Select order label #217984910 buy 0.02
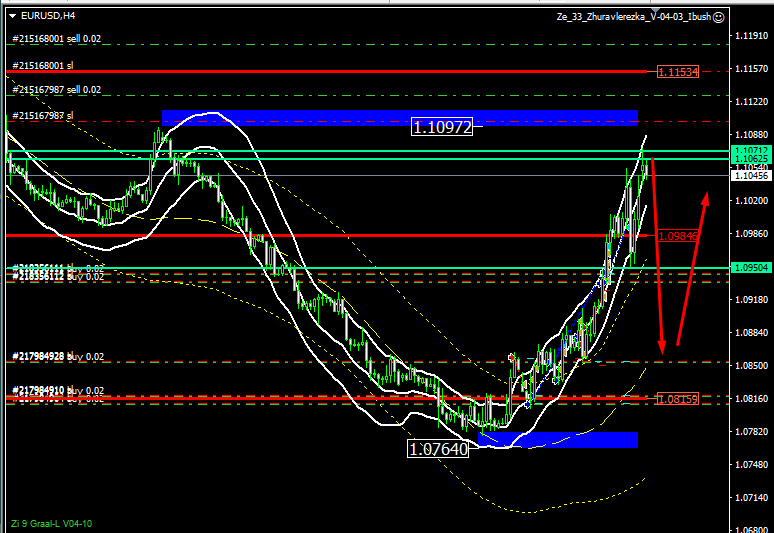774x533 pixels. (58, 390)
